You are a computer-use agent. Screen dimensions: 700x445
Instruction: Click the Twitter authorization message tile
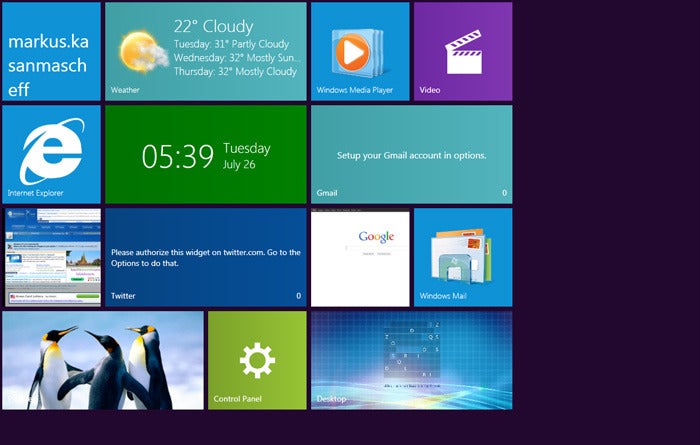click(x=205, y=258)
